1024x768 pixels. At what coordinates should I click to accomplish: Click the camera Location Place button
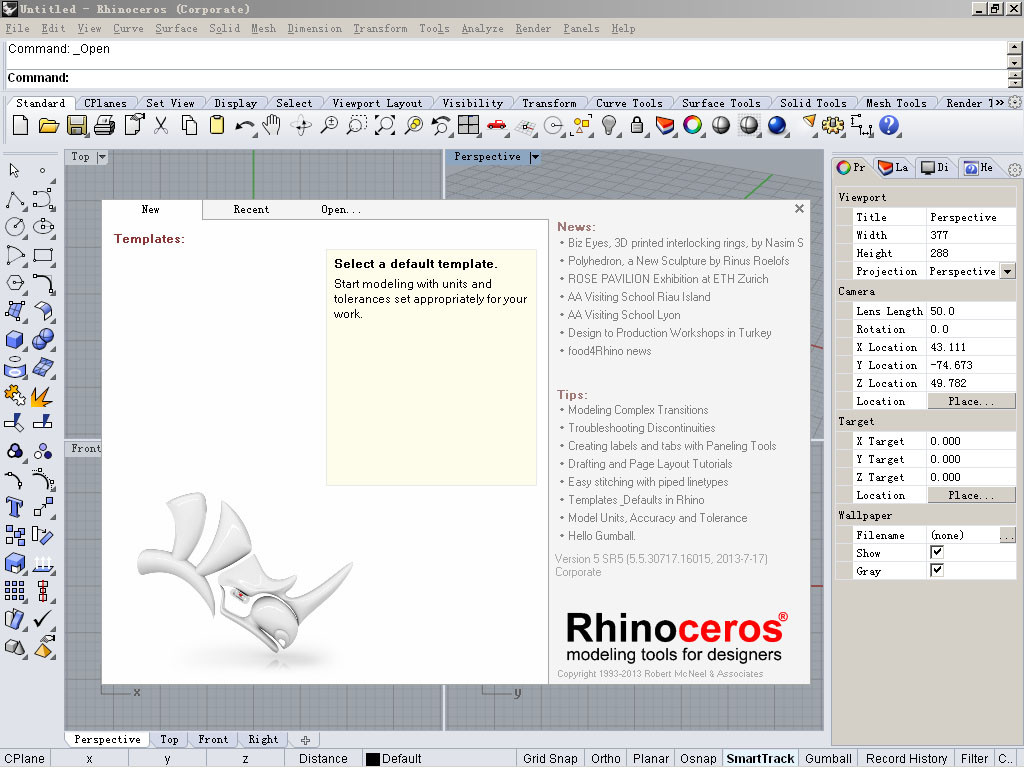(x=971, y=401)
